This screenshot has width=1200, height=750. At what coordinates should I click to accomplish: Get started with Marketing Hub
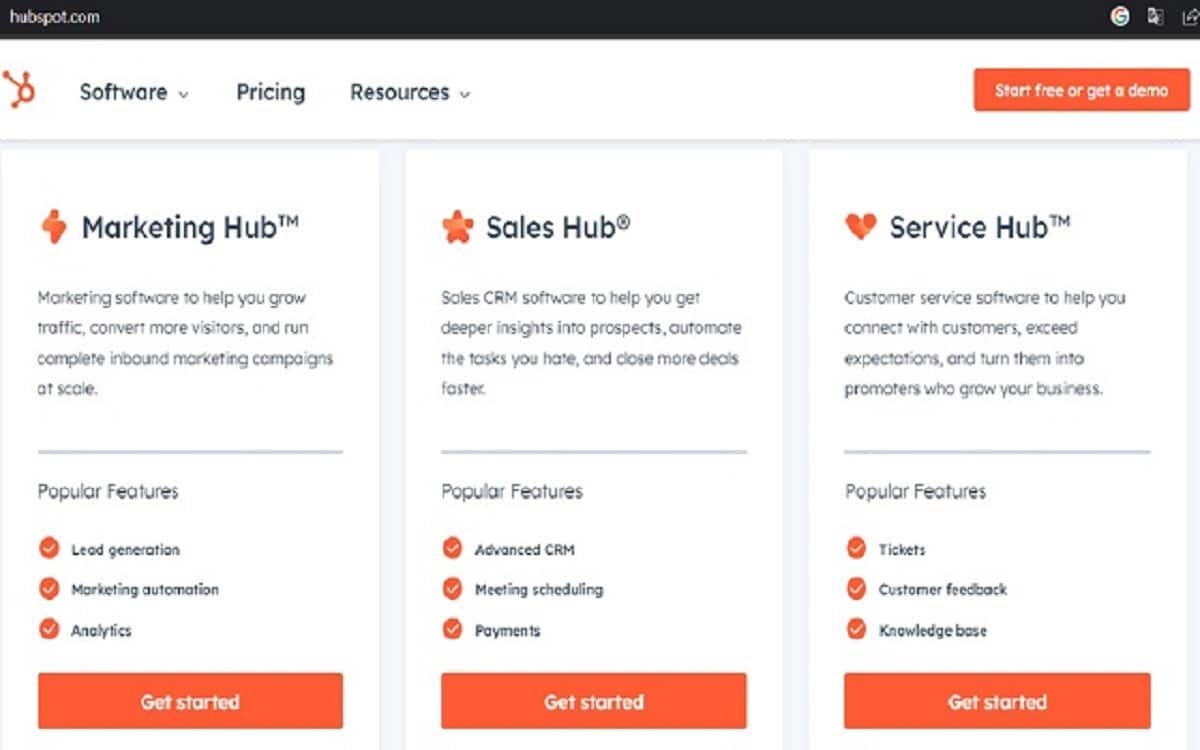coord(190,701)
